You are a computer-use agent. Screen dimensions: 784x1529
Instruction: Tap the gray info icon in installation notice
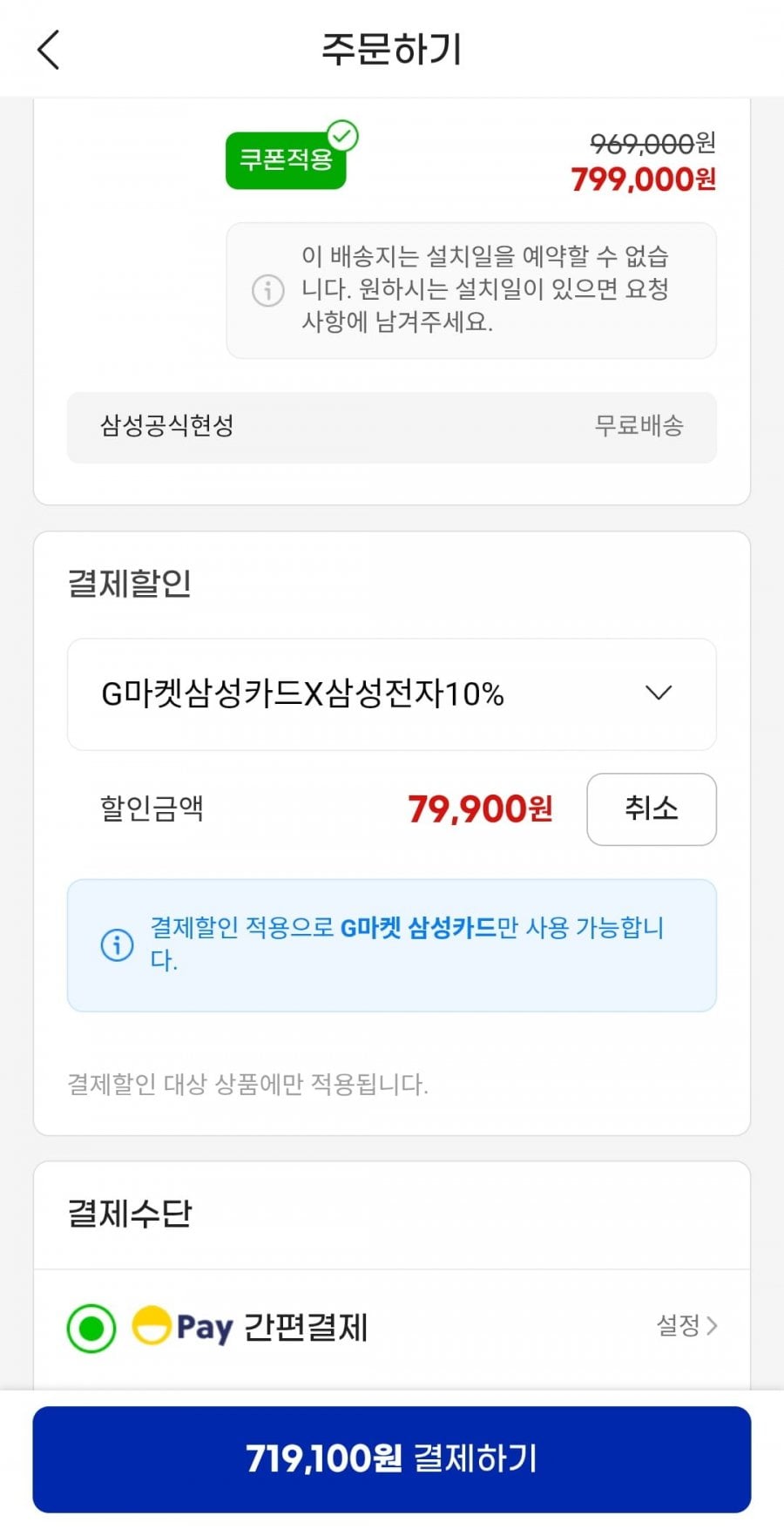click(x=267, y=290)
